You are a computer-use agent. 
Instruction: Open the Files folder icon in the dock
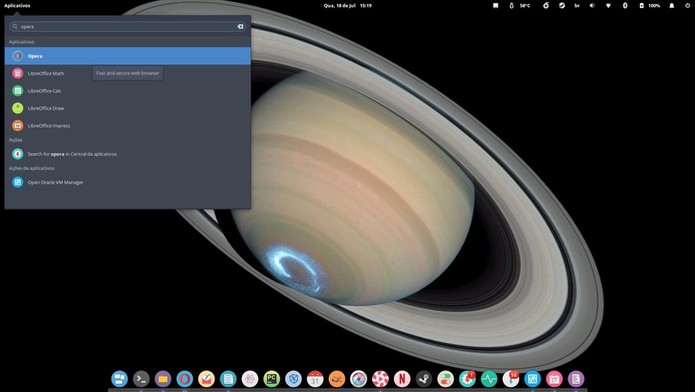tap(163, 379)
